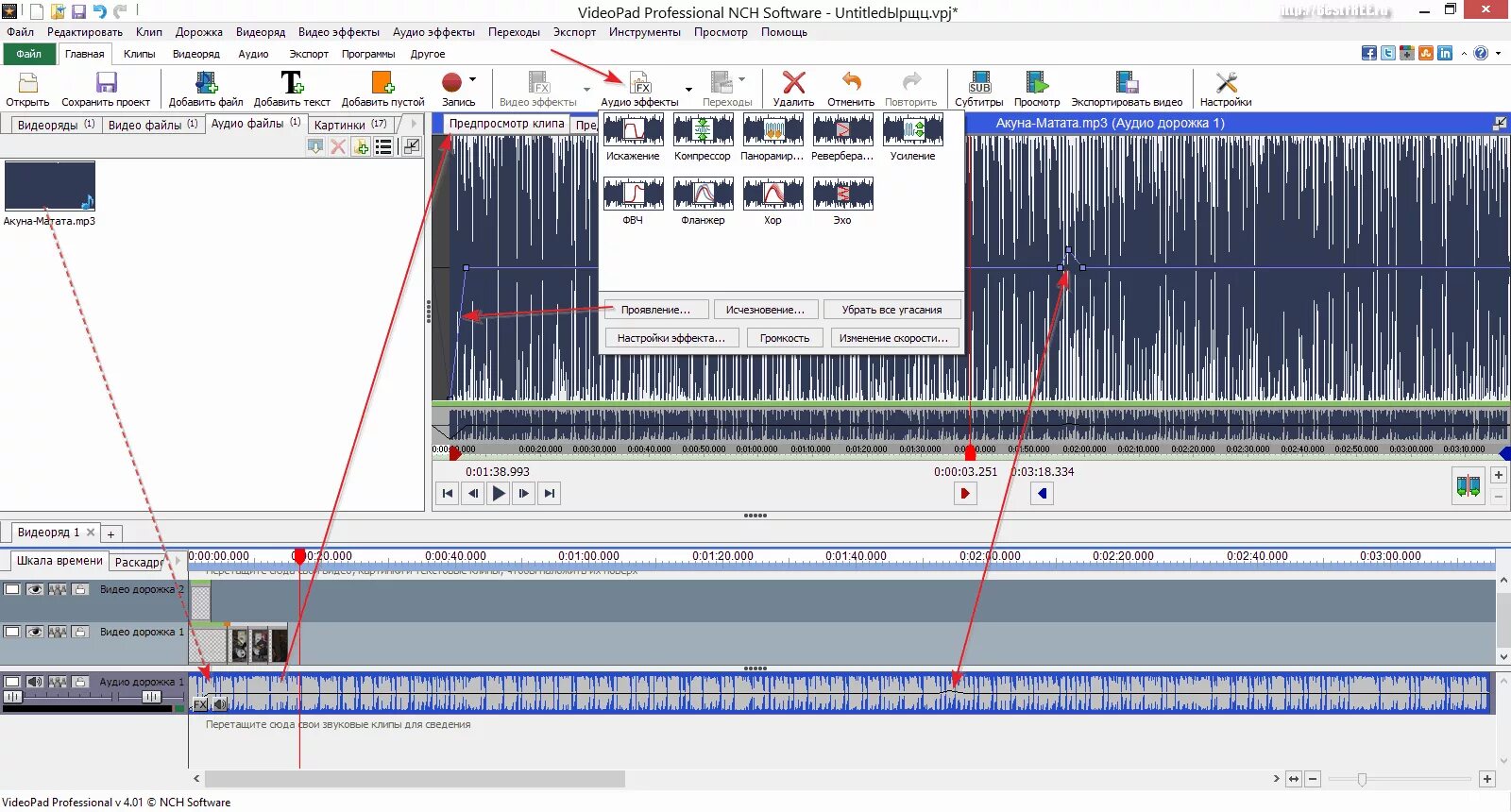Mute Аудио дорожка 1 speaker toggle
This screenshot has height=812, width=1511.
(35, 682)
